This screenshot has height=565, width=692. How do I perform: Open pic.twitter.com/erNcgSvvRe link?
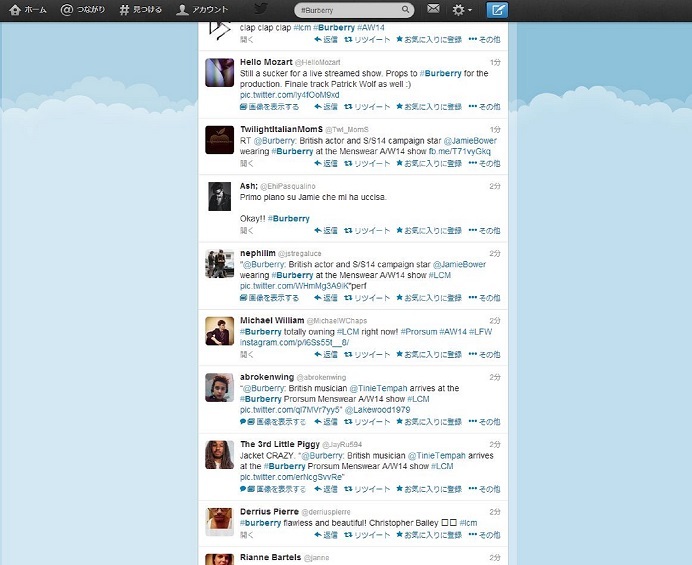pos(291,477)
